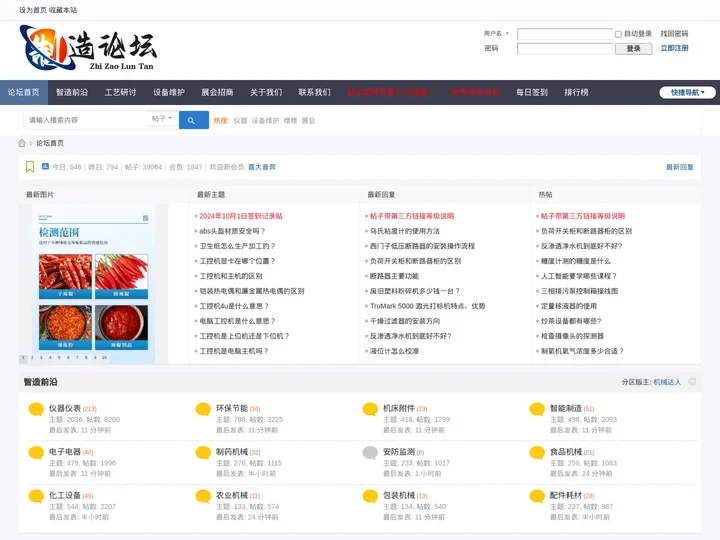Click the 配件耗材 forum bubble icon

(537, 496)
